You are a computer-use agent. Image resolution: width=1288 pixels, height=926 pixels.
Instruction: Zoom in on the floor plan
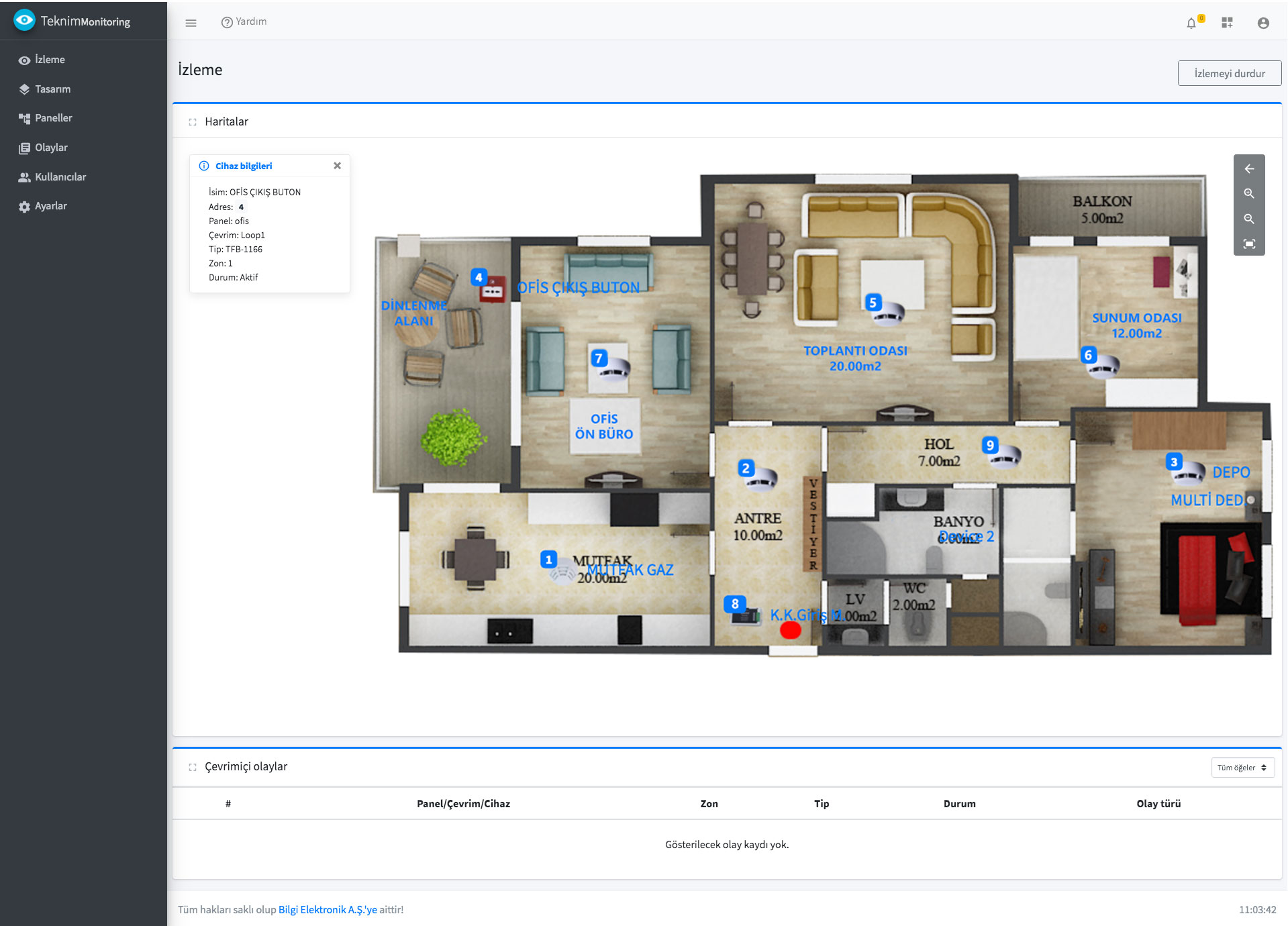(1249, 193)
